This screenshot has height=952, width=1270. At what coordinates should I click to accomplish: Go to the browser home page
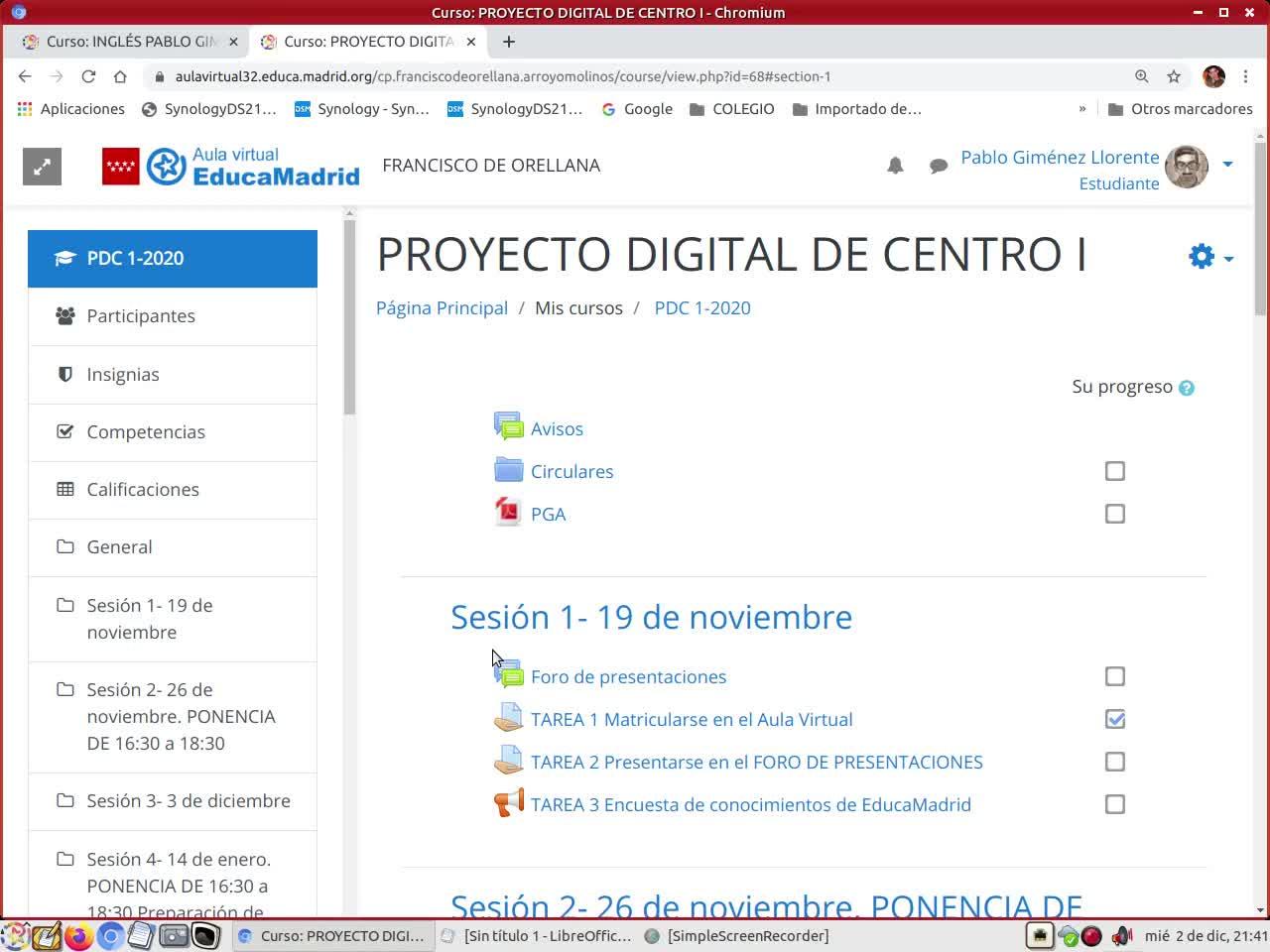point(120,76)
